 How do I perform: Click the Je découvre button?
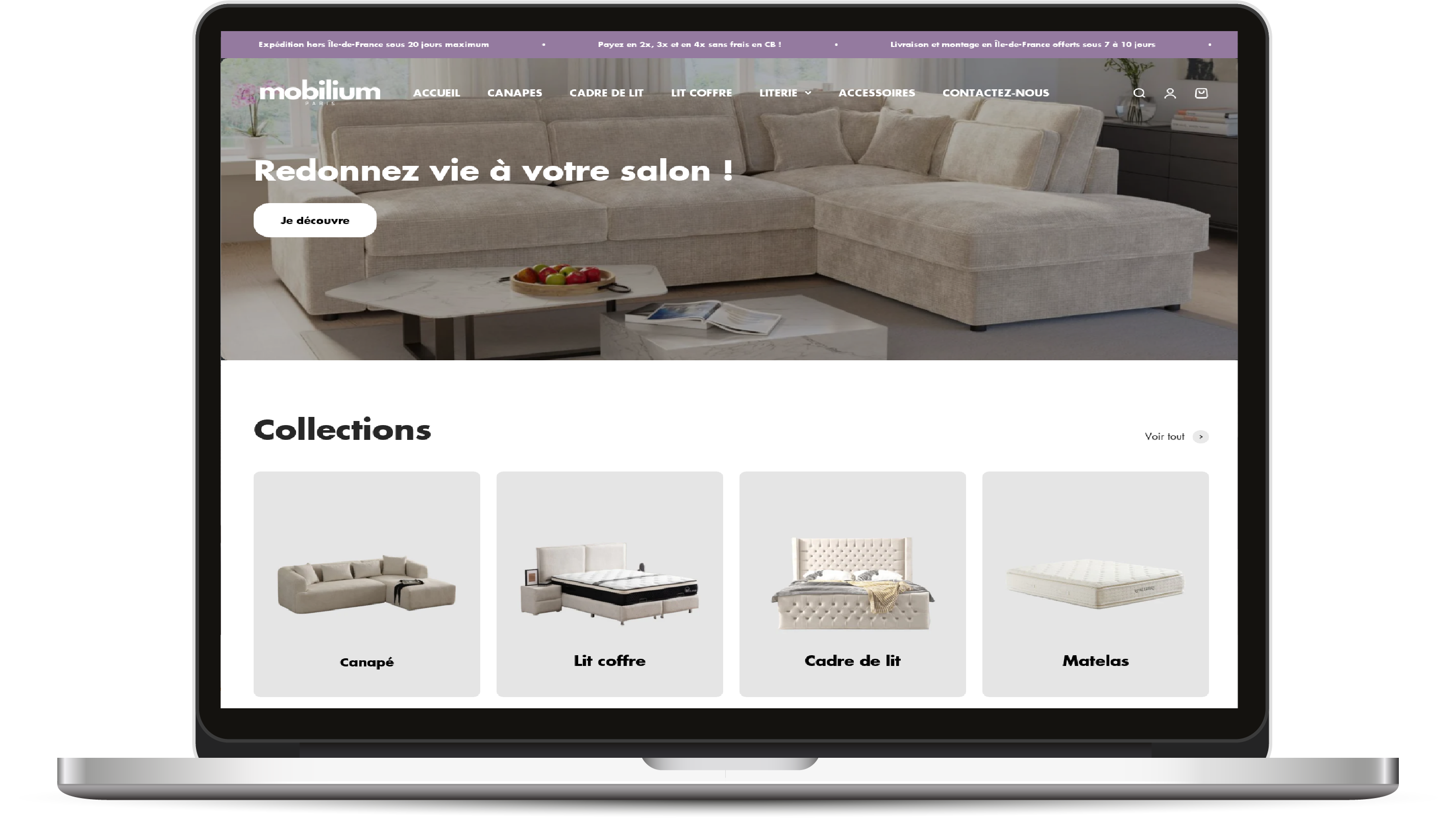tap(315, 219)
